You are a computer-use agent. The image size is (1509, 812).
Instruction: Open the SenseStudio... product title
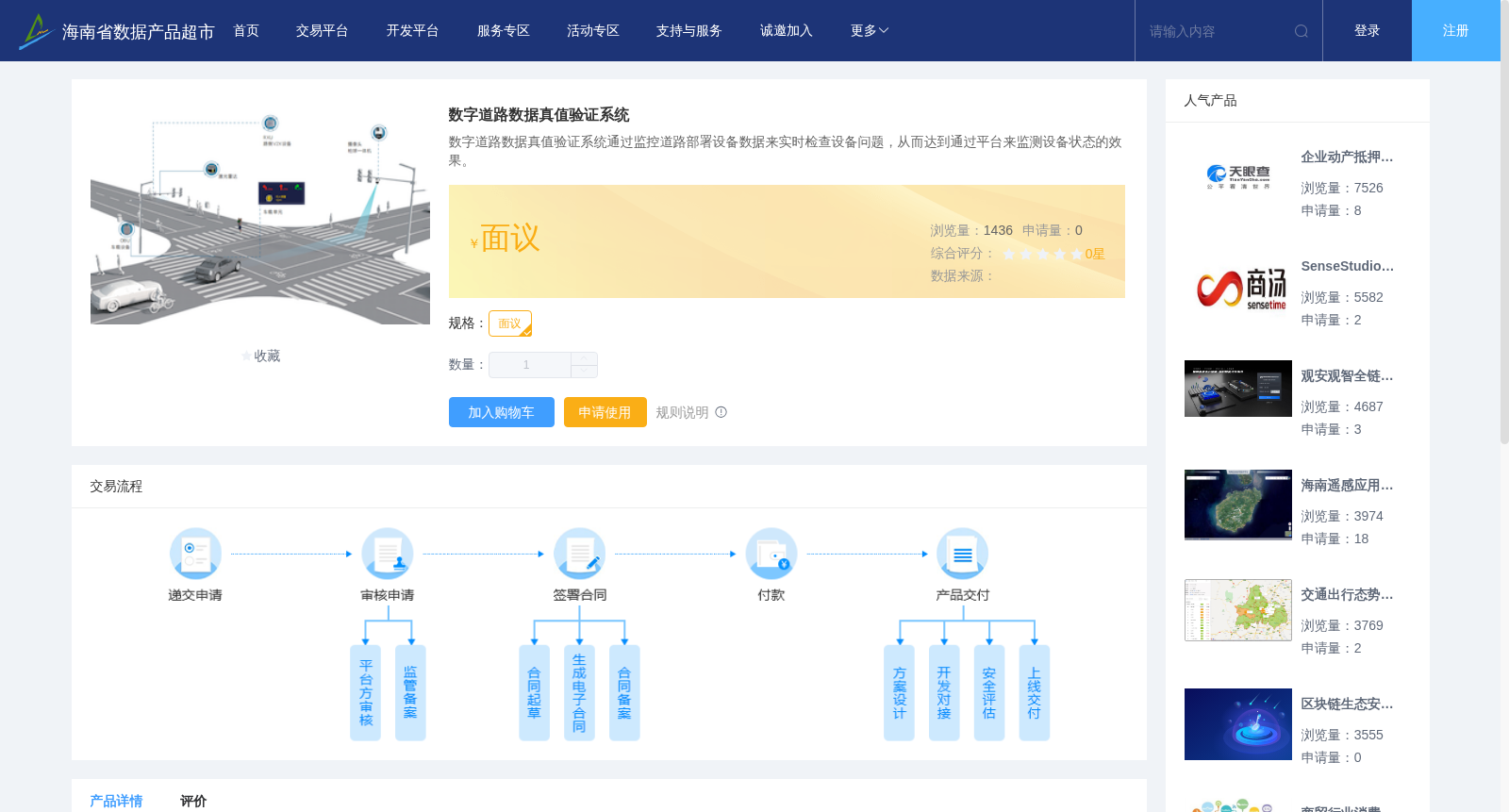[1347, 267]
